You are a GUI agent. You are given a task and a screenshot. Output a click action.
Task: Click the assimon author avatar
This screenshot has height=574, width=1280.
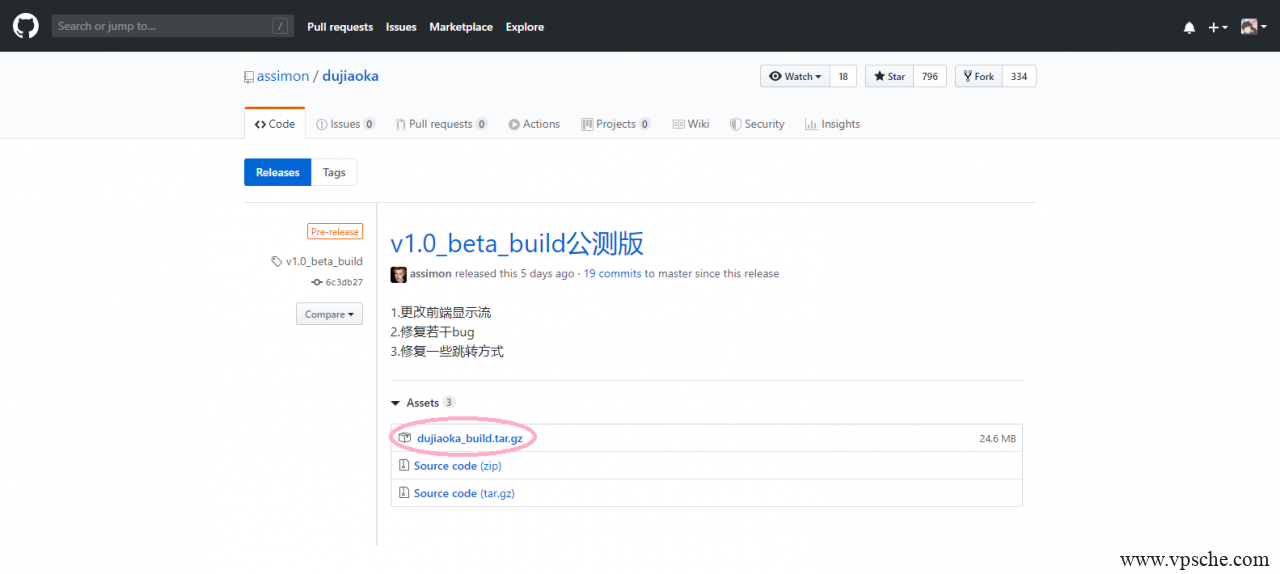398,274
